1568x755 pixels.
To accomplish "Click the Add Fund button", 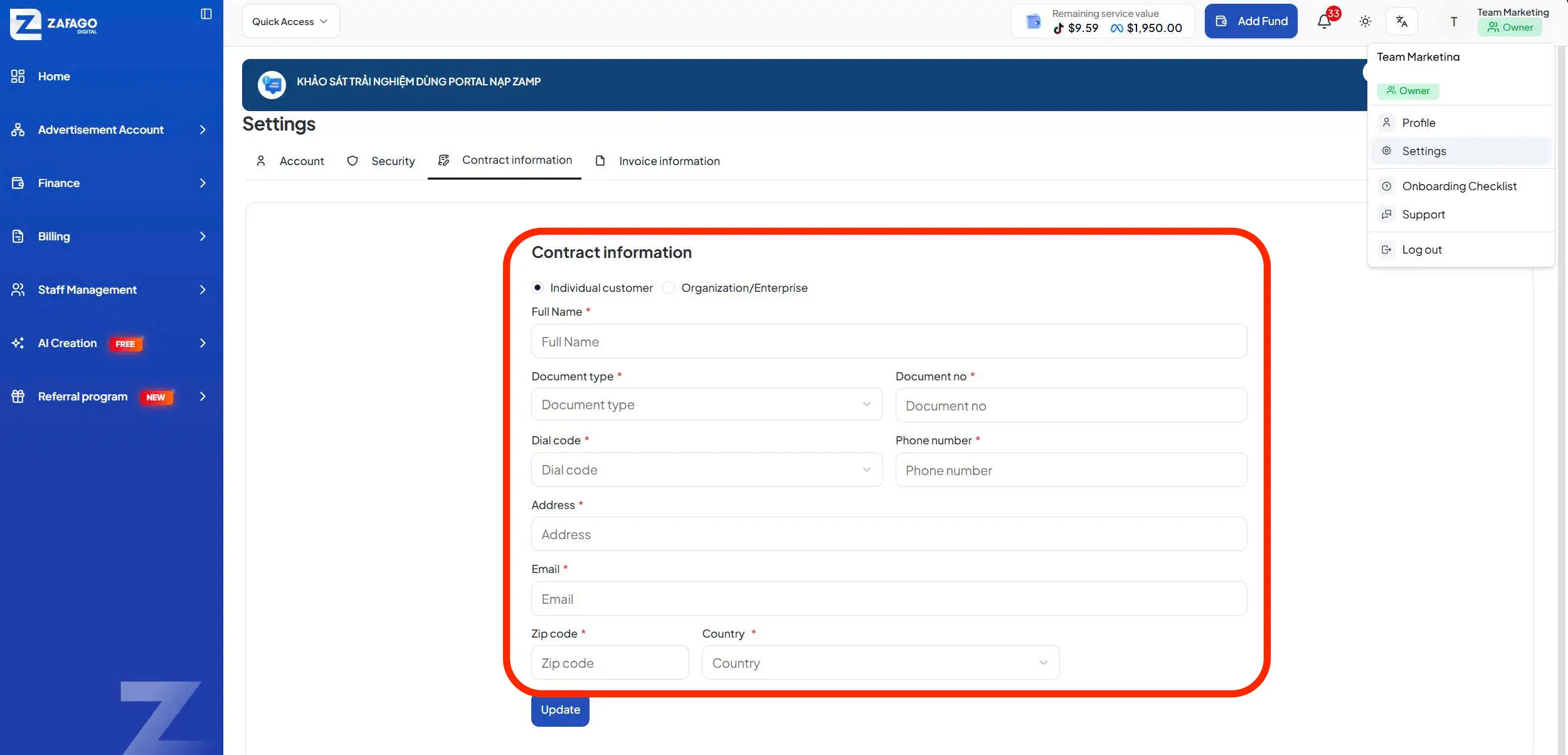I will tap(1251, 21).
